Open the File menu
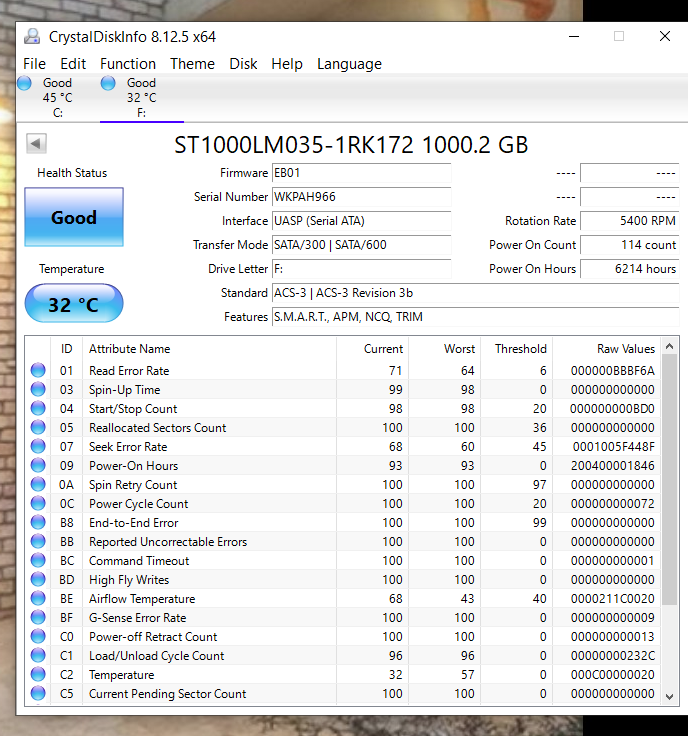Screen dimensions: 688x736 coord(34,64)
